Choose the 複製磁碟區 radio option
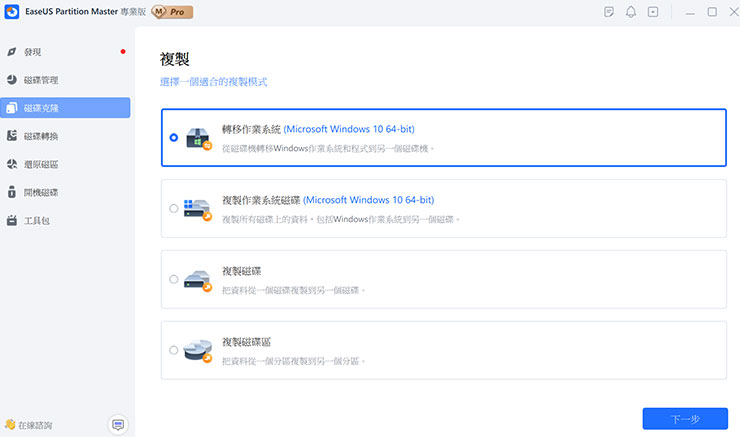 click(174, 350)
